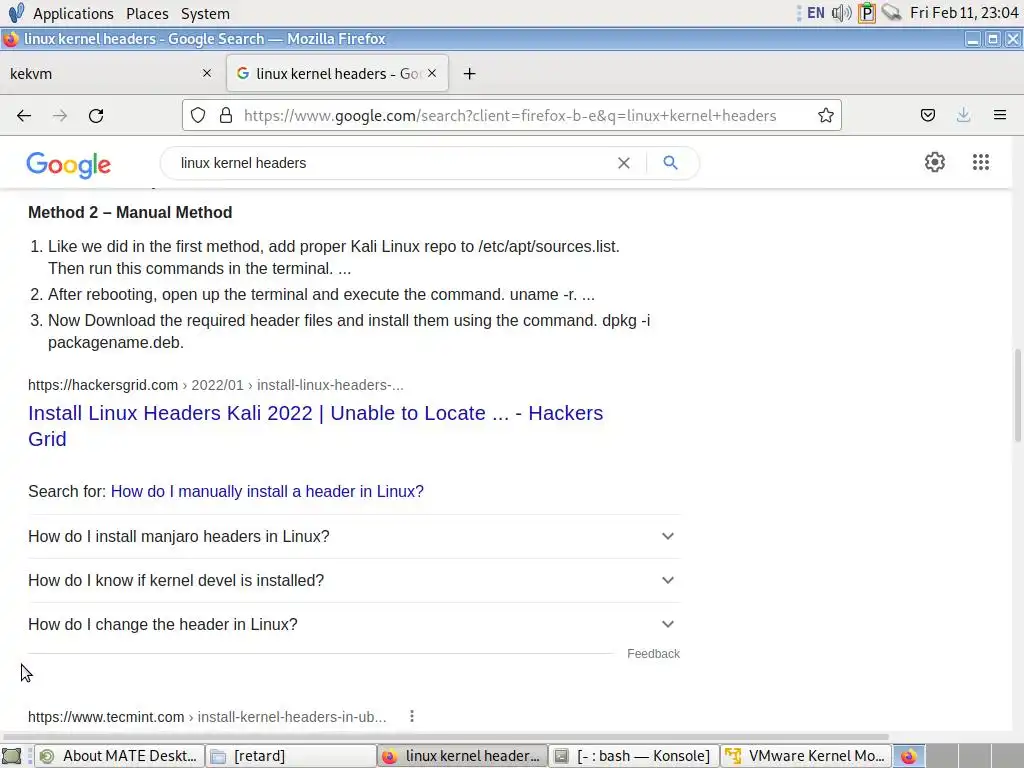This screenshot has height=768, width=1024.
Task: Click the horizontal scrollbar at page bottom
Action: click(x=445, y=737)
